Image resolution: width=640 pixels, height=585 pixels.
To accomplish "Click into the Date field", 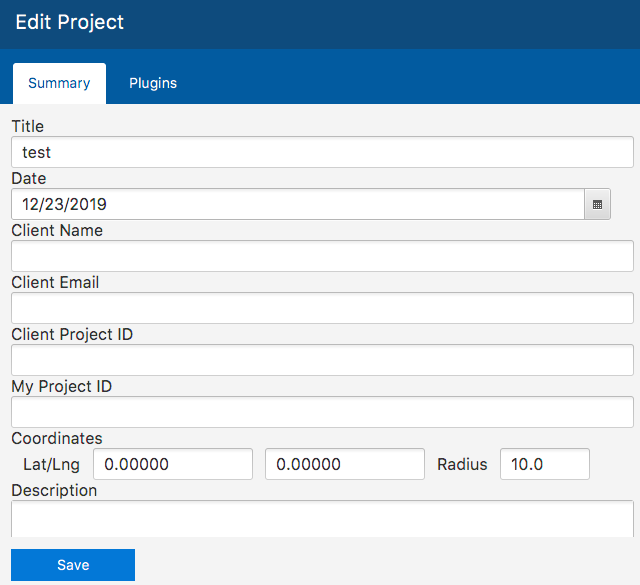I will [x=298, y=204].
